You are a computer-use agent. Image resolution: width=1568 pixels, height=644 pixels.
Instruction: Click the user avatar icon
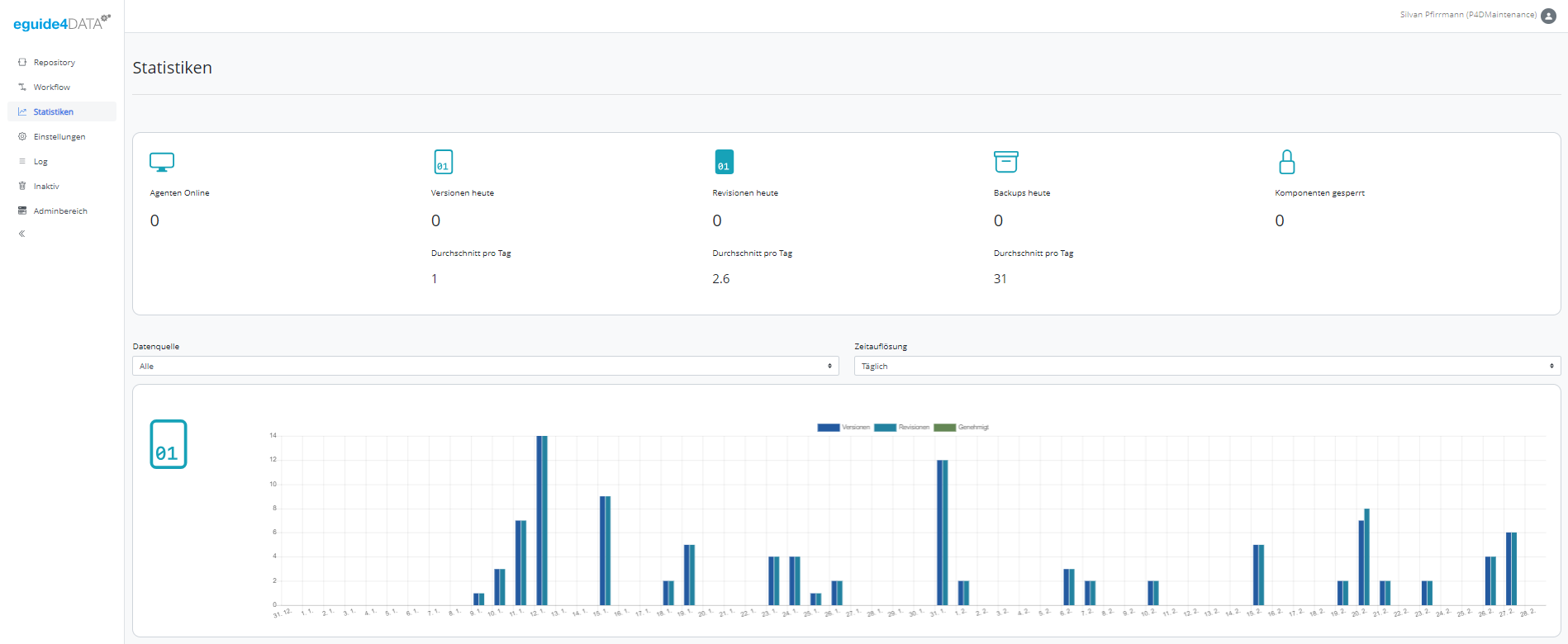point(1548,16)
